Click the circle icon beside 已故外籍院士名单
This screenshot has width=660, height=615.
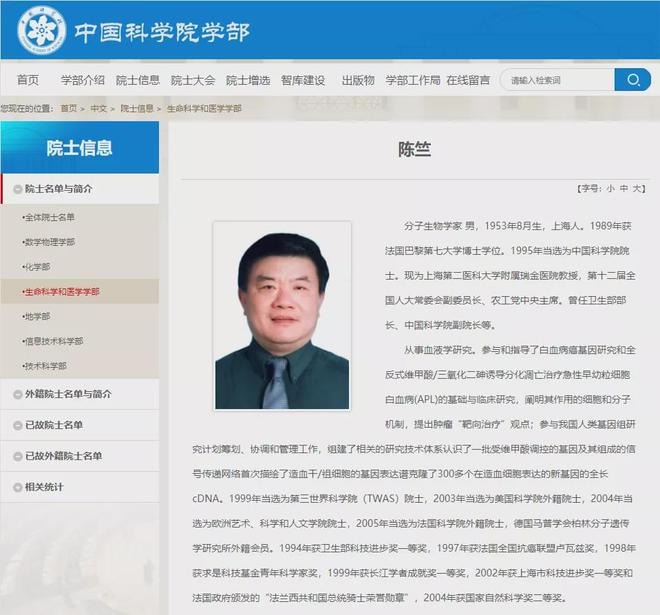click(x=18, y=456)
